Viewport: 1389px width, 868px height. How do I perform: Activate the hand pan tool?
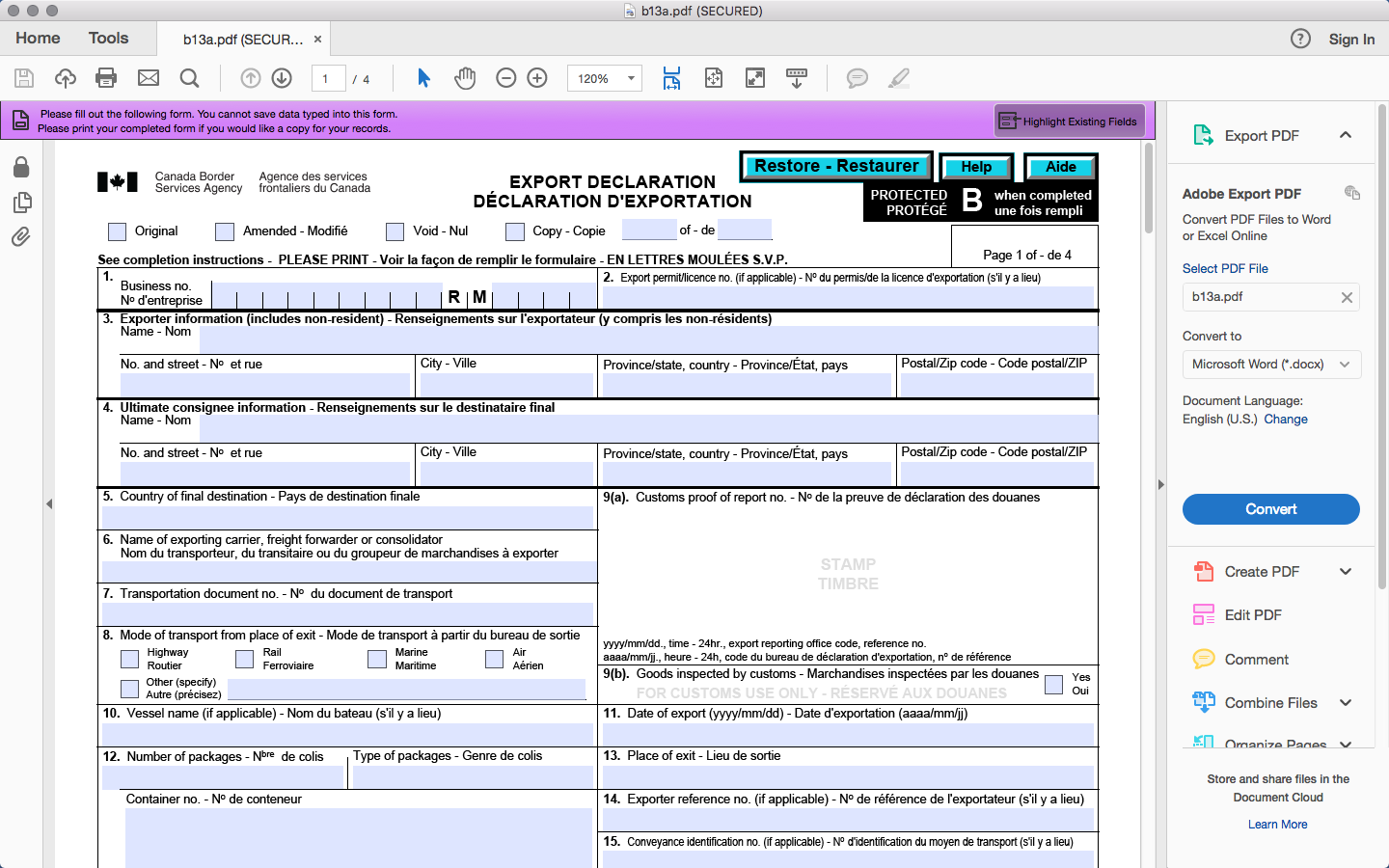click(x=465, y=78)
